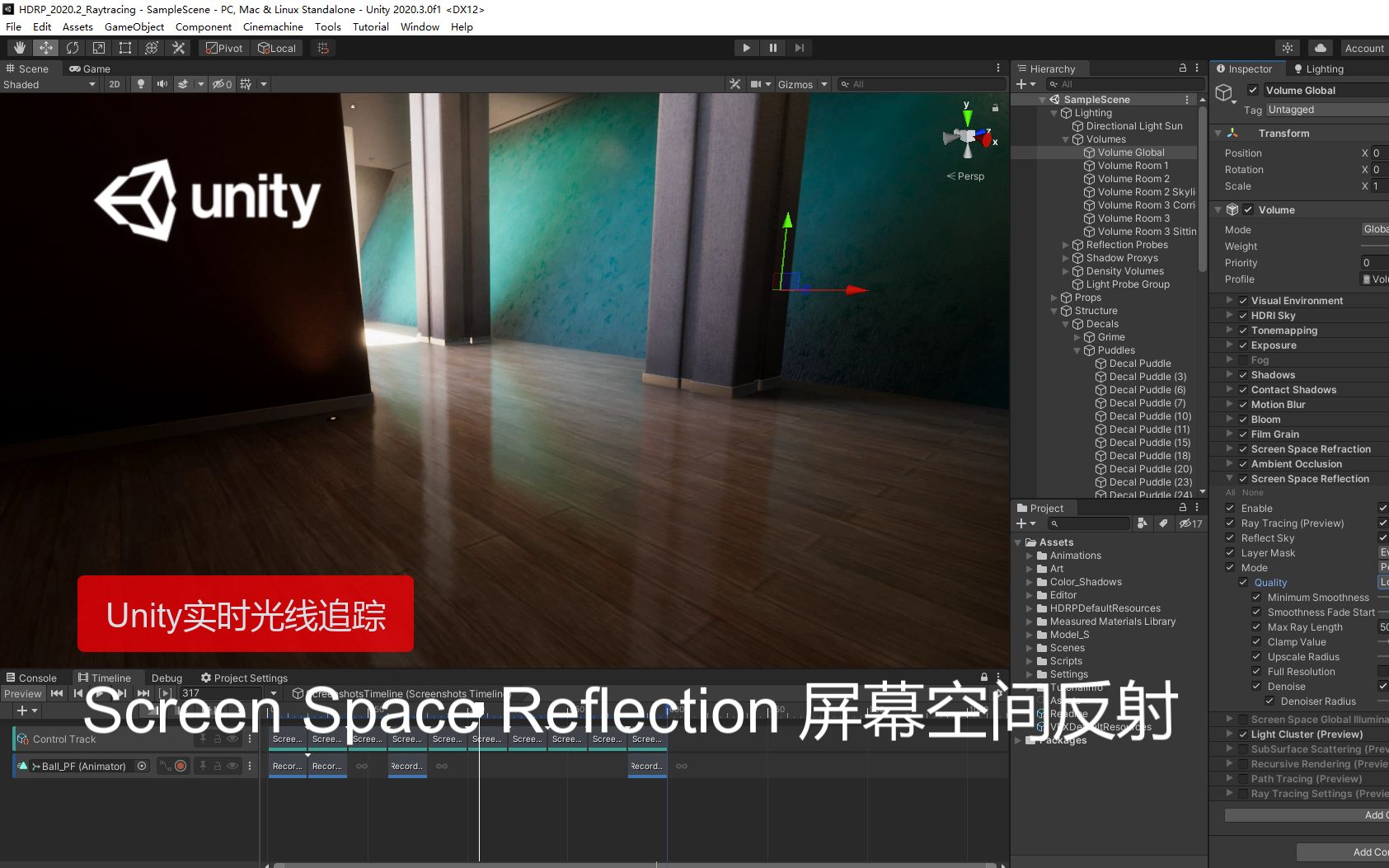Open the custom editor tools icon

(178, 48)
